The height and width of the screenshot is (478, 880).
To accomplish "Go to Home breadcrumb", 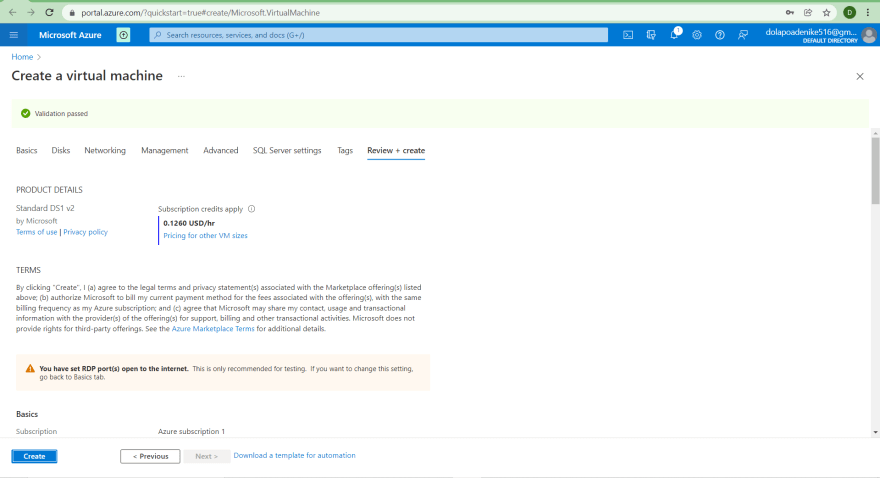I will tap(22, 57).
